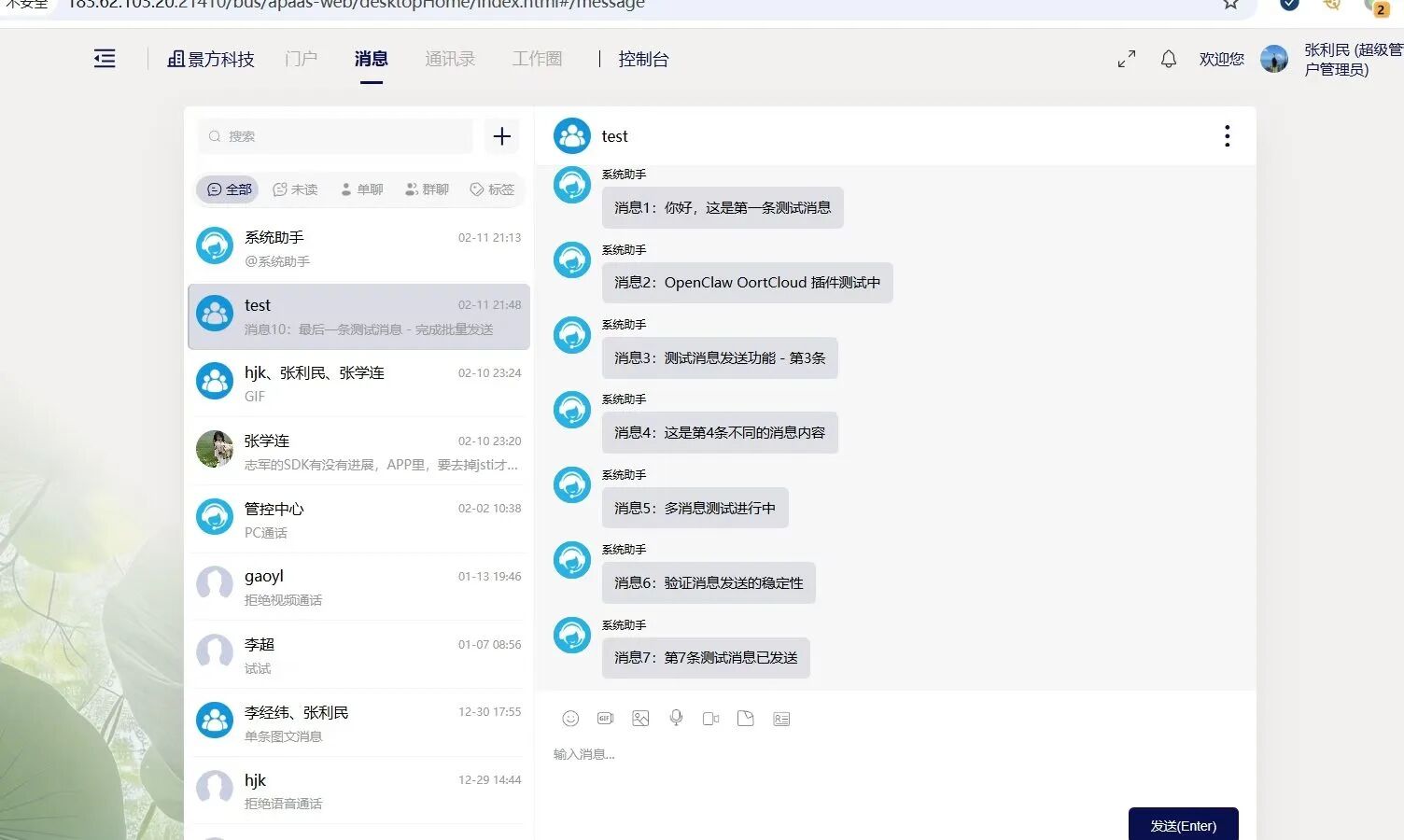Click the 张利民 (超级管理员) username text
Viewport: 1404px width, 840px height.
pyautogui.click(x=1354, y=59)
